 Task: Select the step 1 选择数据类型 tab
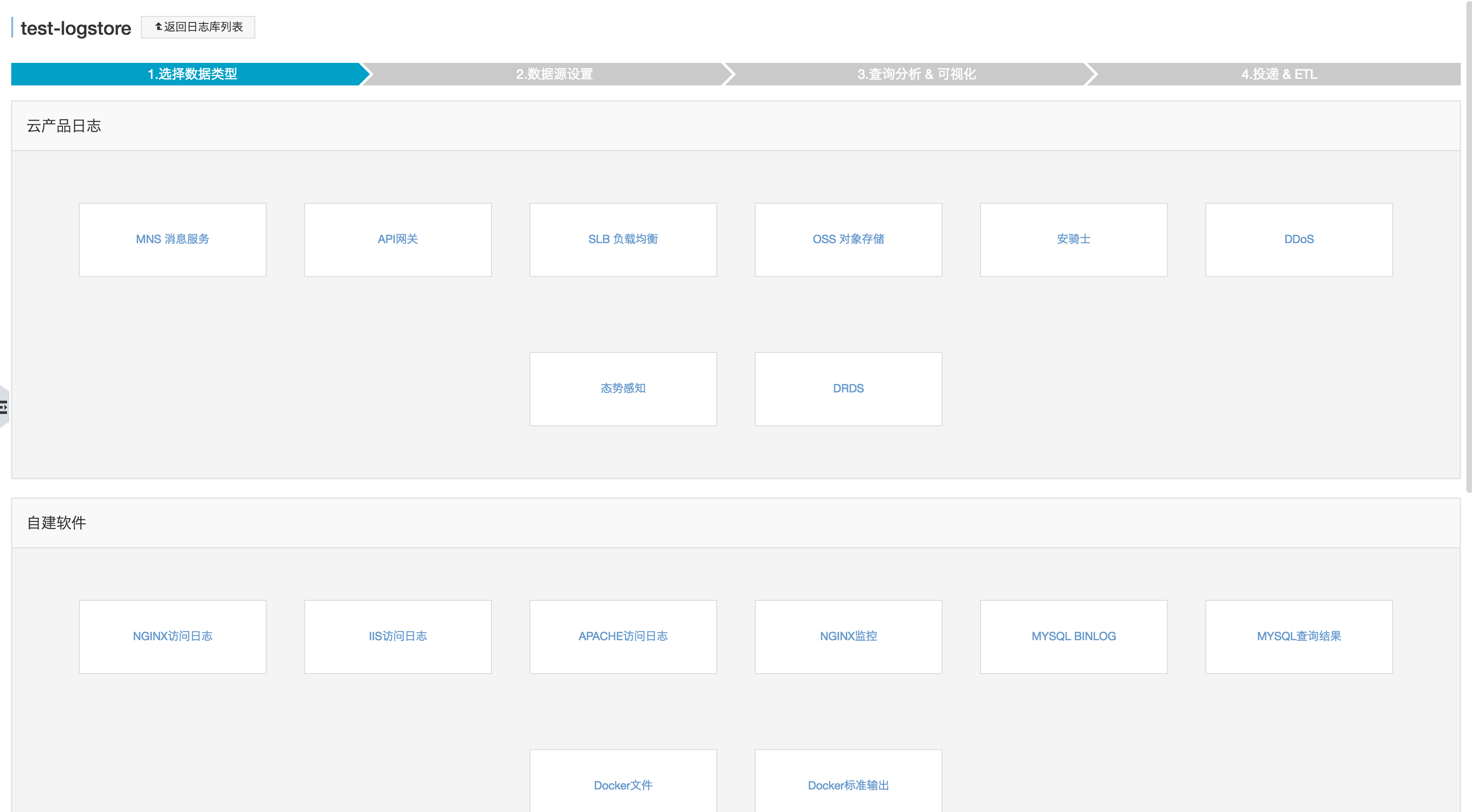192,74
